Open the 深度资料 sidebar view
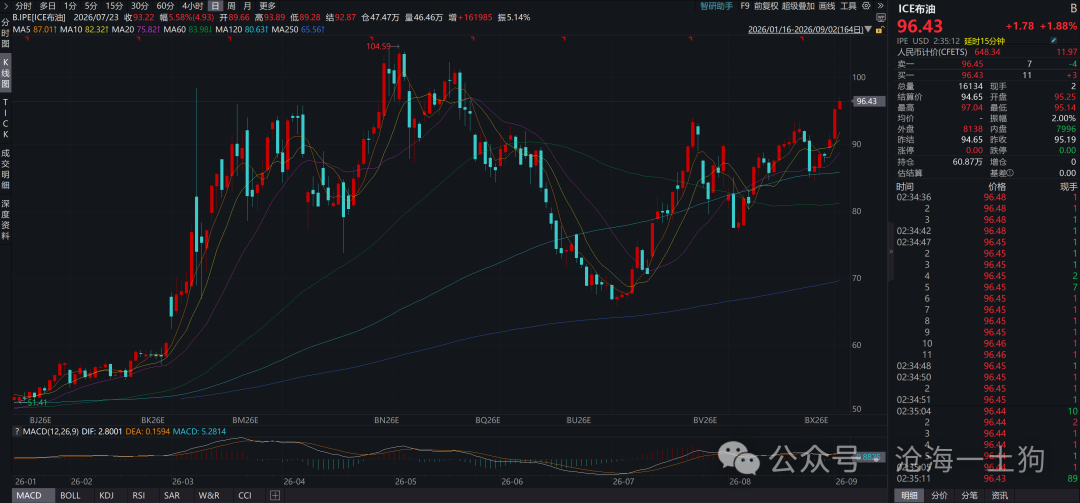 pyautogui.click(x=6, y=220)
